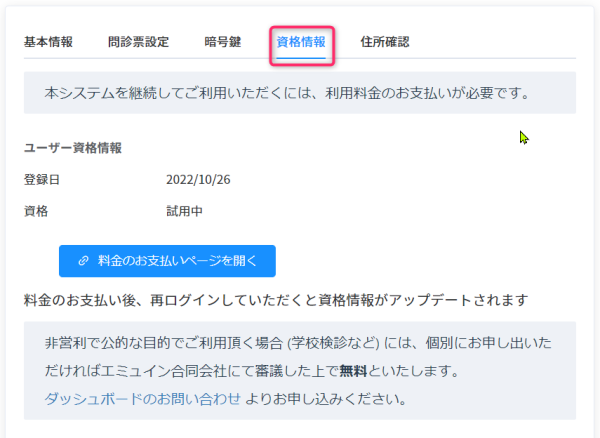The width and height of the screenshot is (600, 438).
Task: Click the bold 無料 word
Action: pyautogui.click(x=354, y=371)
